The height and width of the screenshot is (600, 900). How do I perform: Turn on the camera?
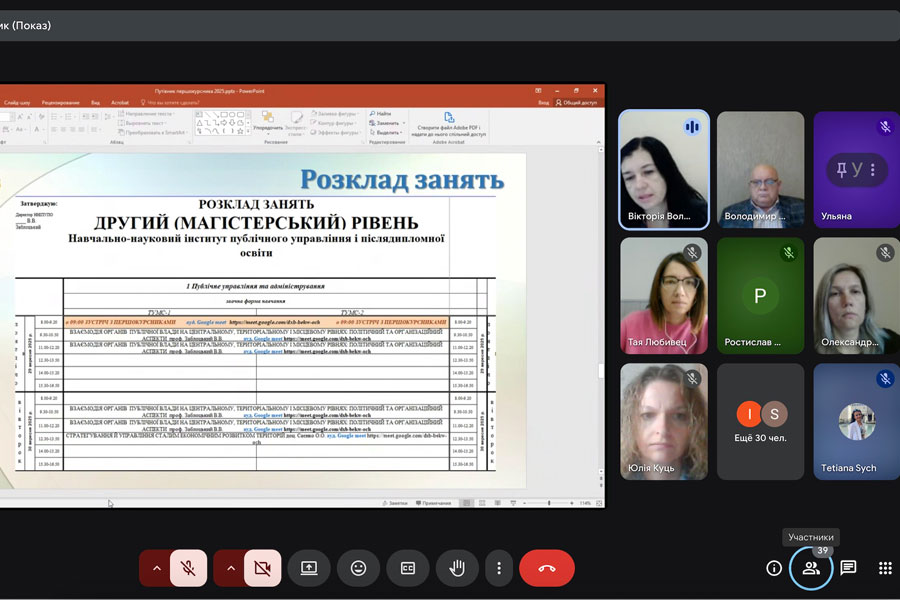tap(262, 568)
